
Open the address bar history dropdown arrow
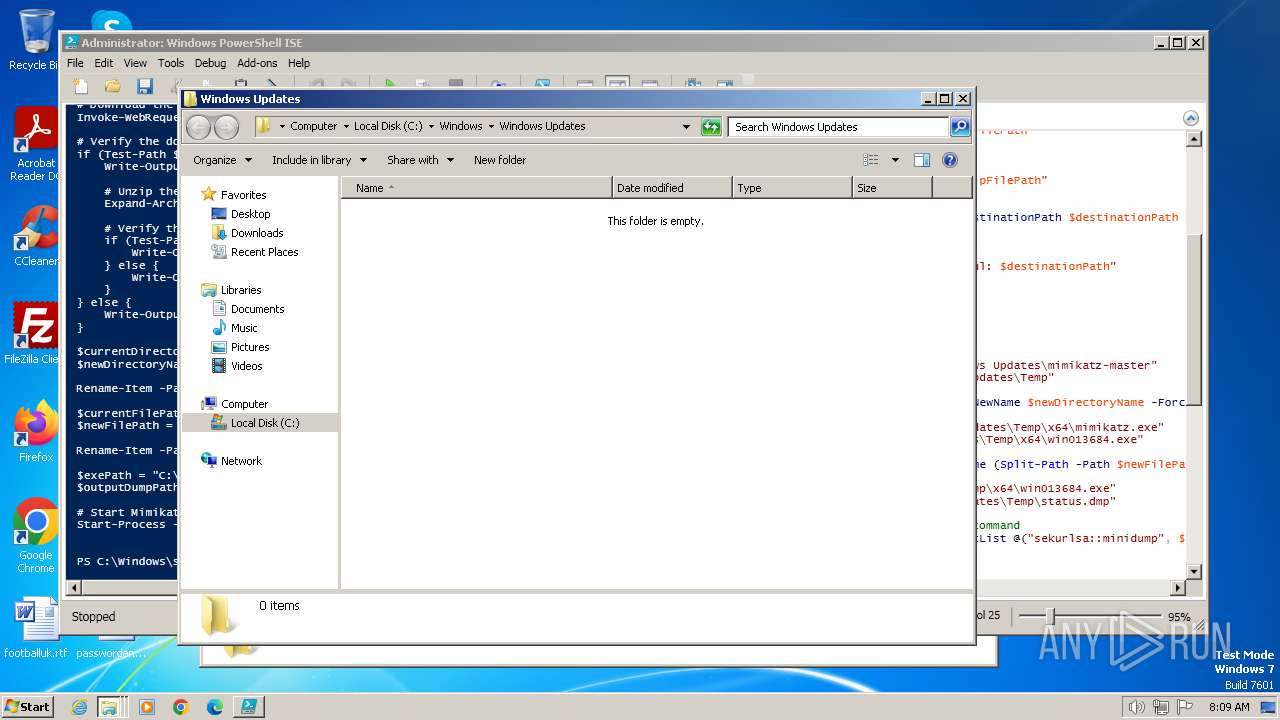(x=686, y=127)
